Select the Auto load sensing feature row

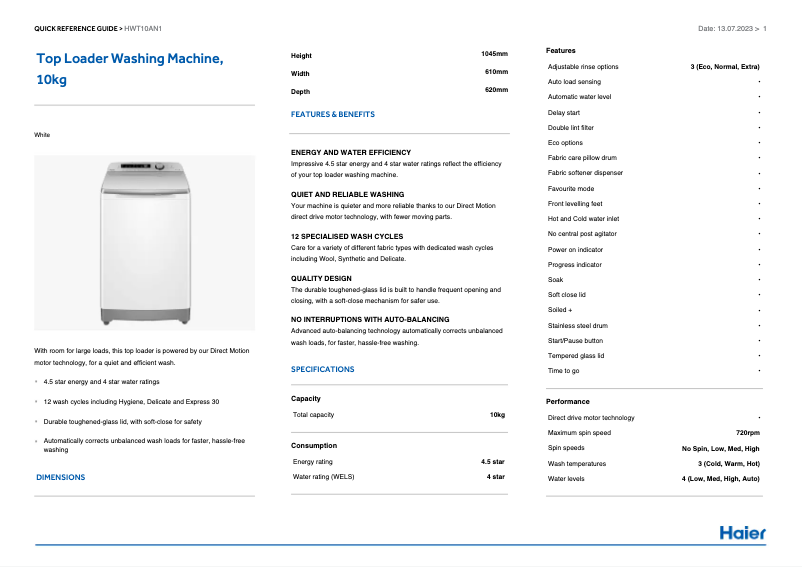pyautogui.click(x=574, y=82)
